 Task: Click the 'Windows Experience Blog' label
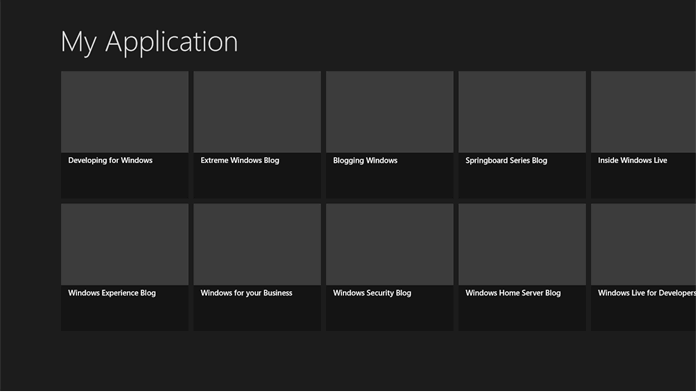112,293
